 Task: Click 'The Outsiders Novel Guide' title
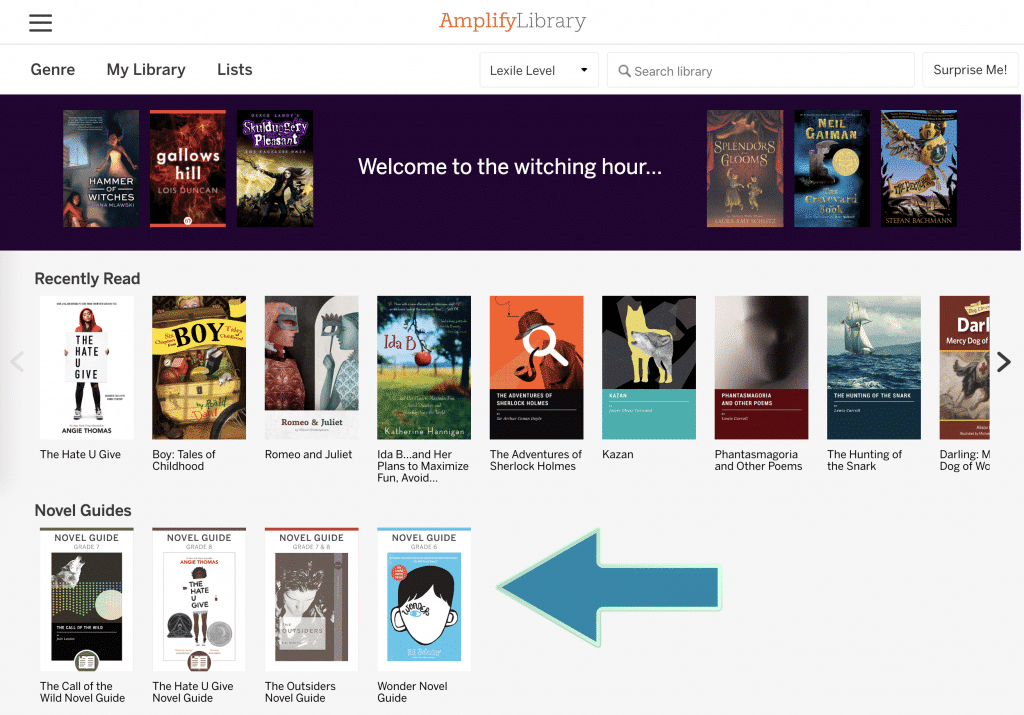click(x=300, y=692)
